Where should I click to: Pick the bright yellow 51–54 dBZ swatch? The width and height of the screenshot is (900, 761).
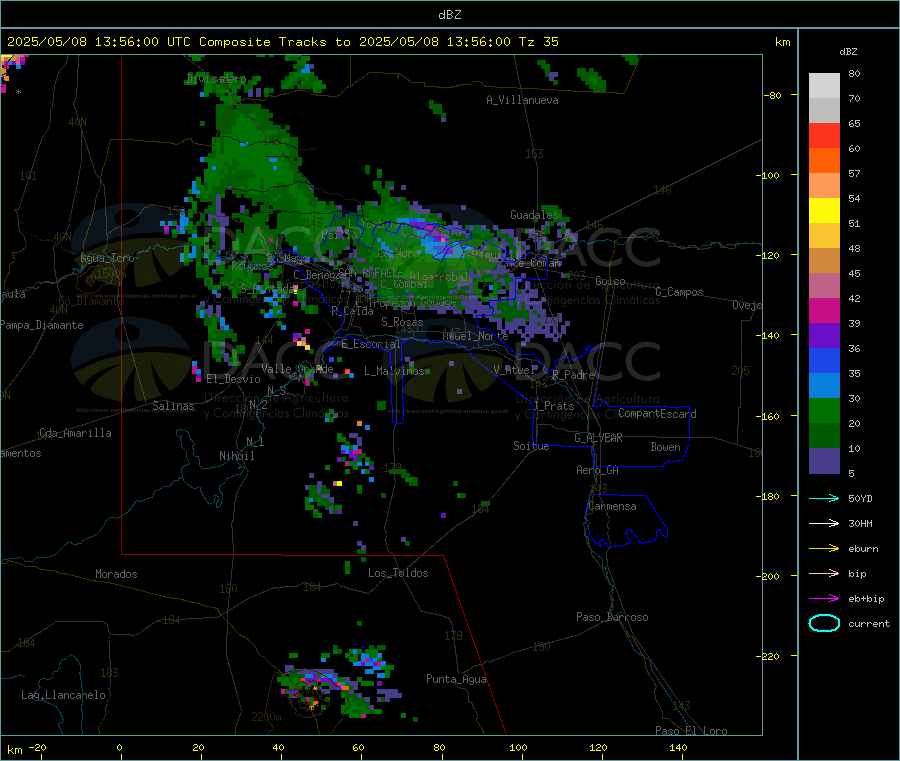point(824,211)
